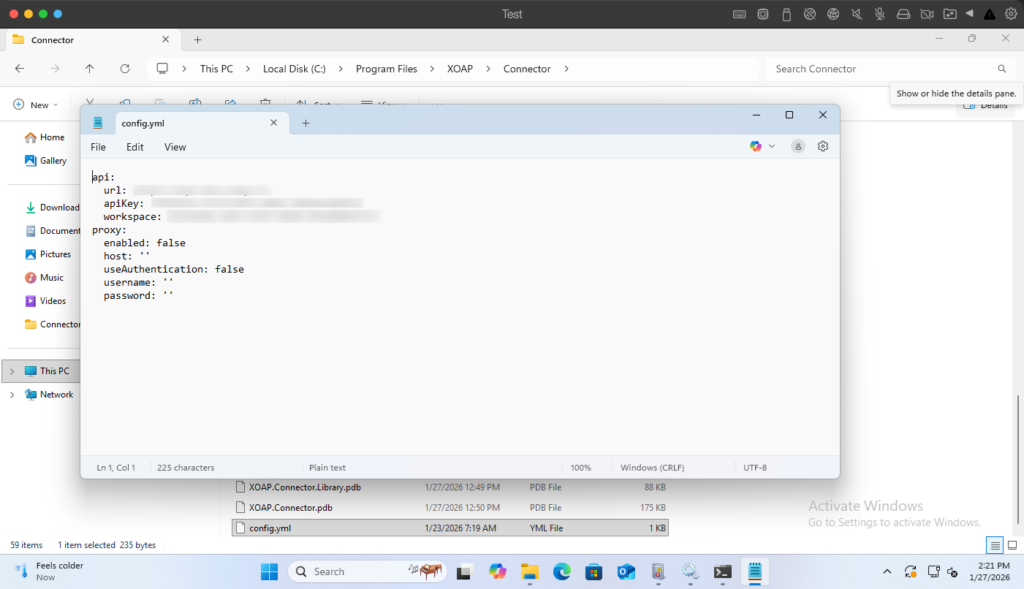This screenshot has width=1024, height=589.
Task: Click the Search Connector input field
Action: (x=880, y=69)
